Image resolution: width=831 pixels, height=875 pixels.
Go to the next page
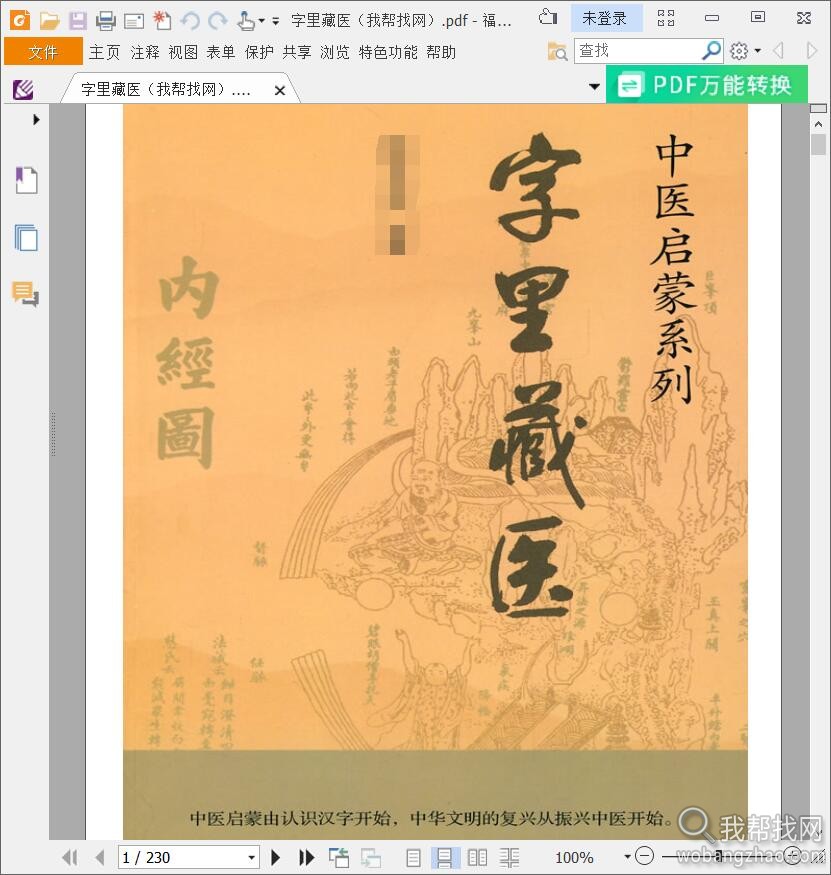pyautogui.click(x=275, y=857)
